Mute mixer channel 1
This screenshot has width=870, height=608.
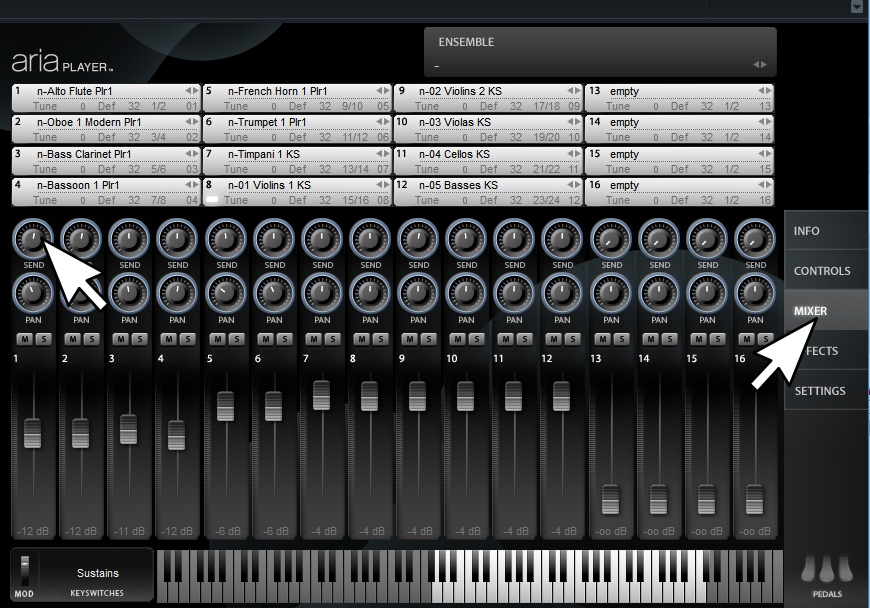click(25, 339)
